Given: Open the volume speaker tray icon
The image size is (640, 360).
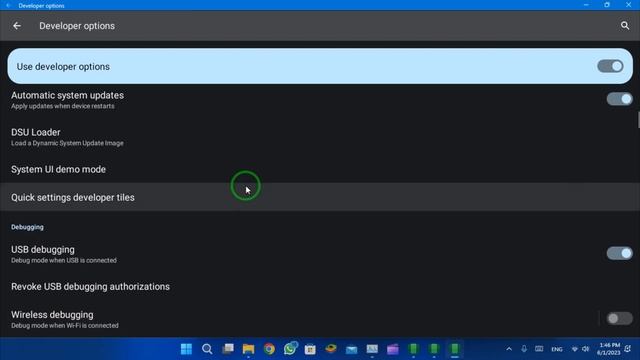Looking at the screenshot, I should 586,349.
